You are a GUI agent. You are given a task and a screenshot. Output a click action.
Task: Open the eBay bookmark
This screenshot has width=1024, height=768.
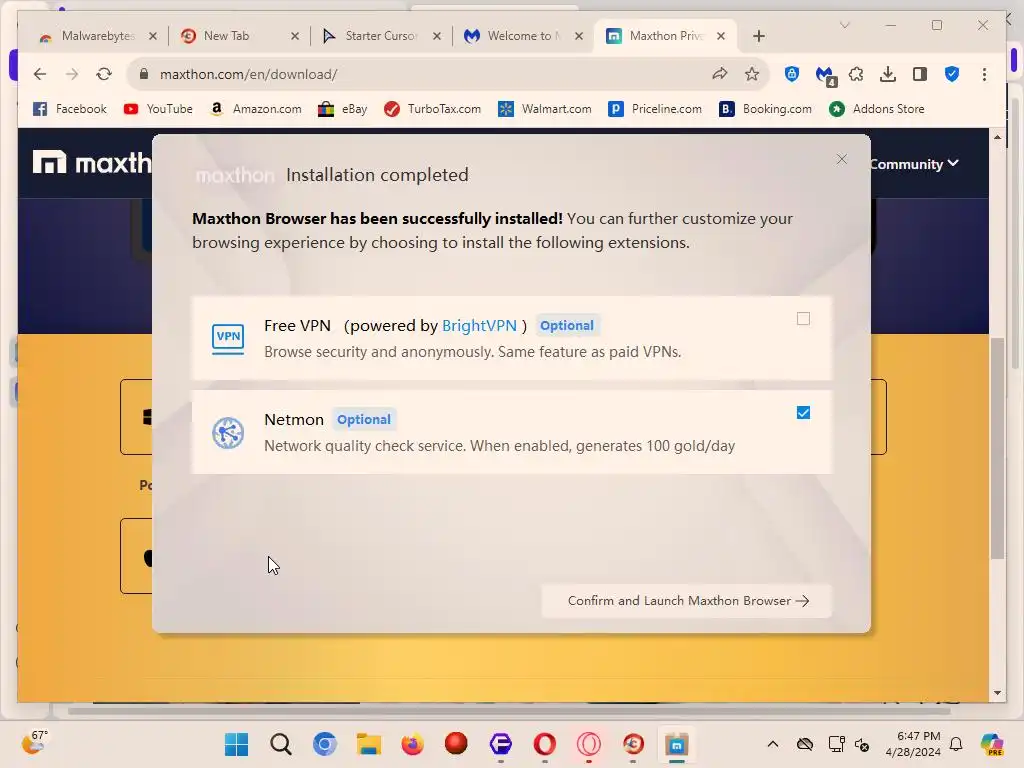(x=342, y=109)
